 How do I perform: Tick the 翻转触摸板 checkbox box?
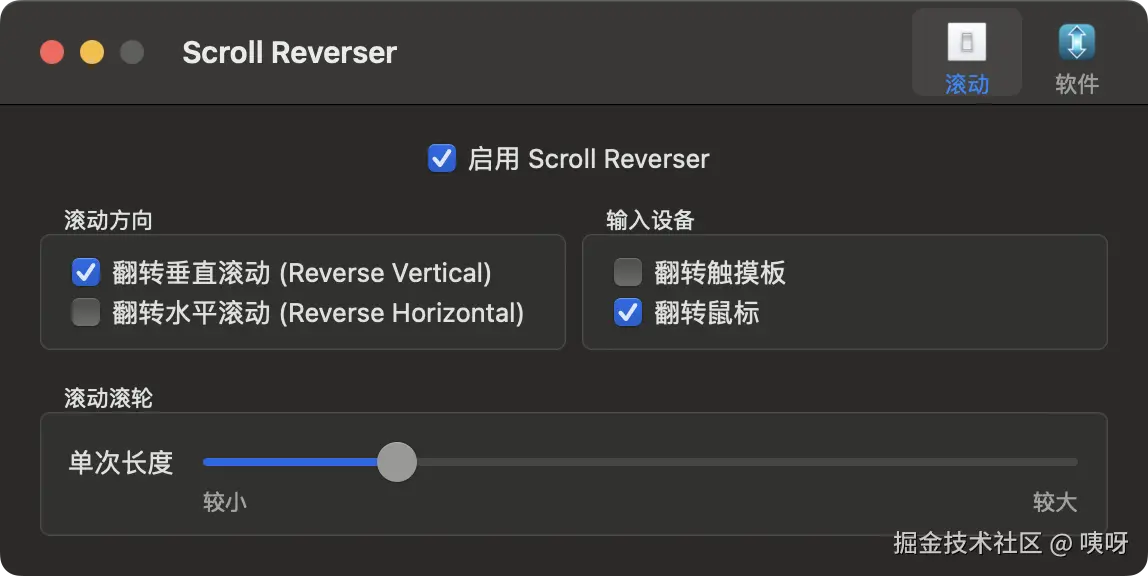click(627, 272)
